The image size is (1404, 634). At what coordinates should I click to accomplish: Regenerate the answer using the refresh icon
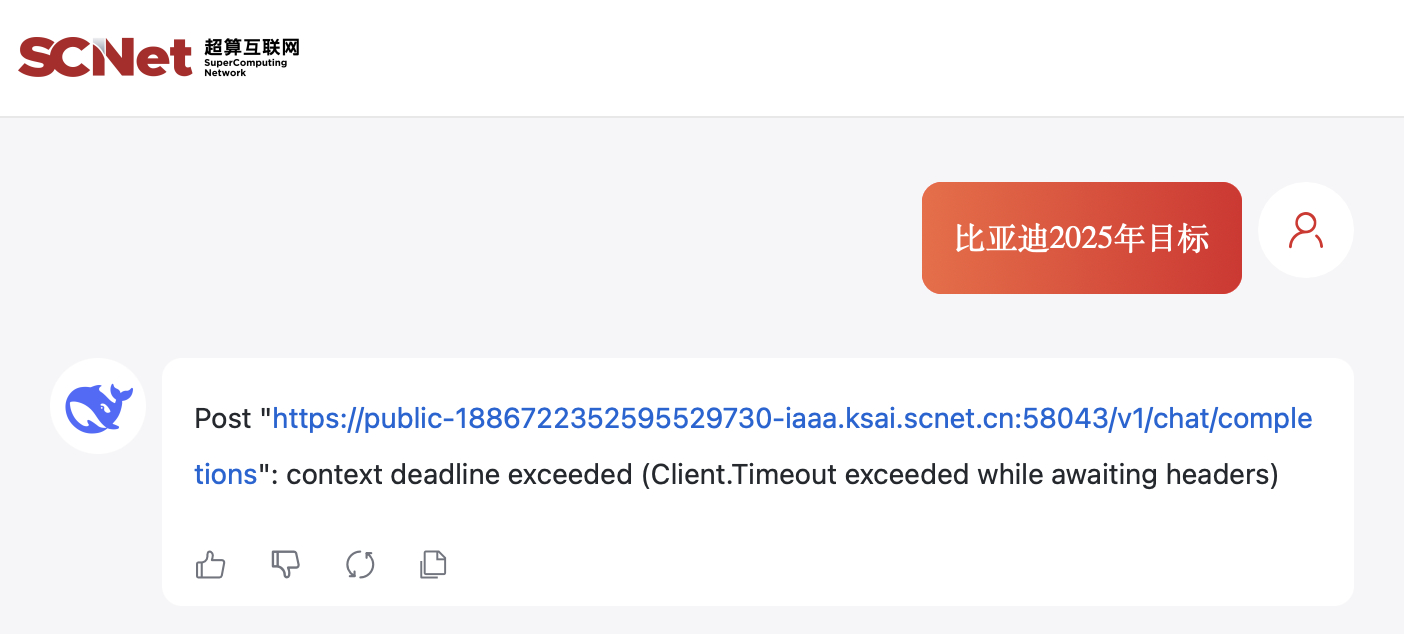coord(360,565)
